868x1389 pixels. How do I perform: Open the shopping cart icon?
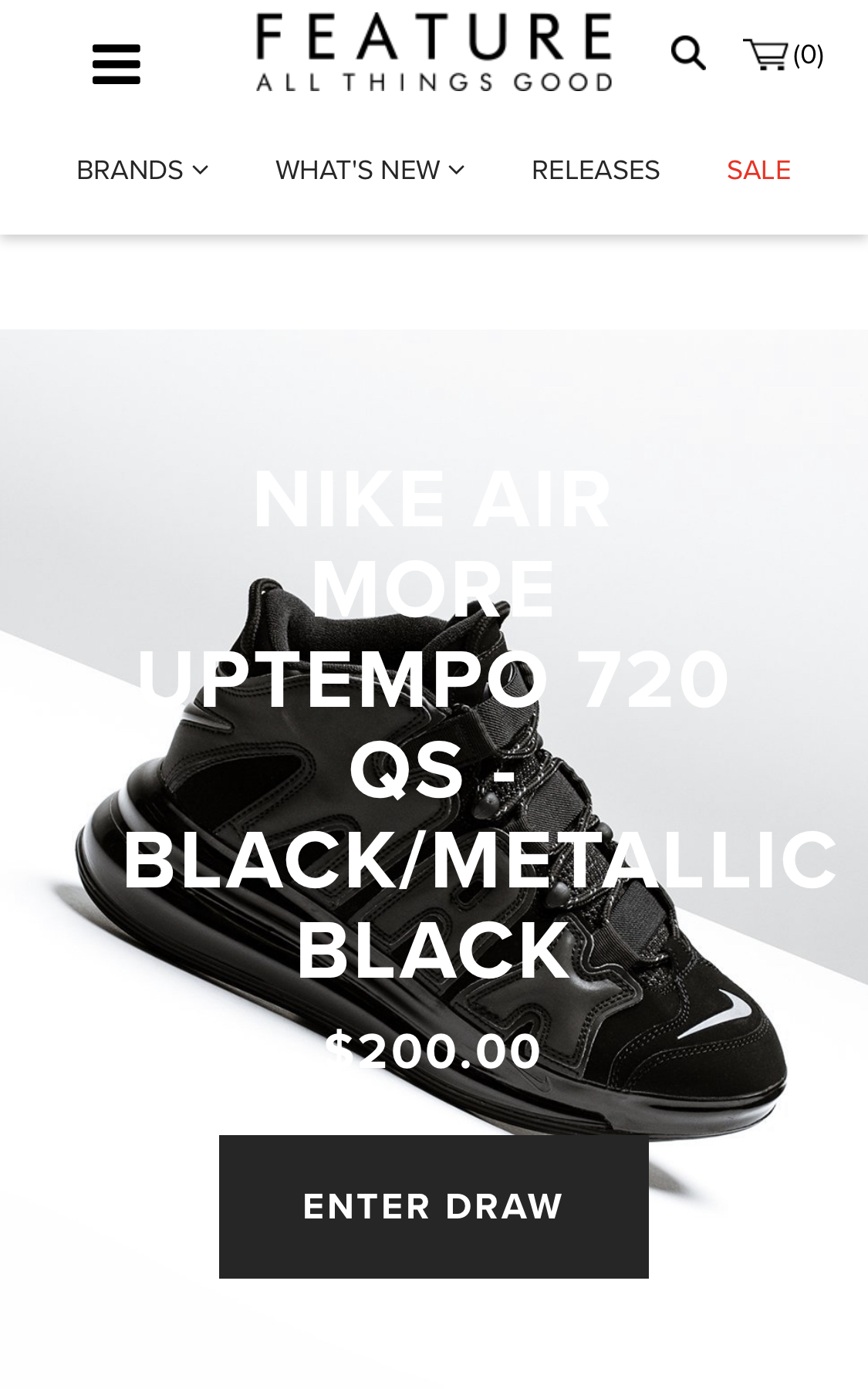765,55
